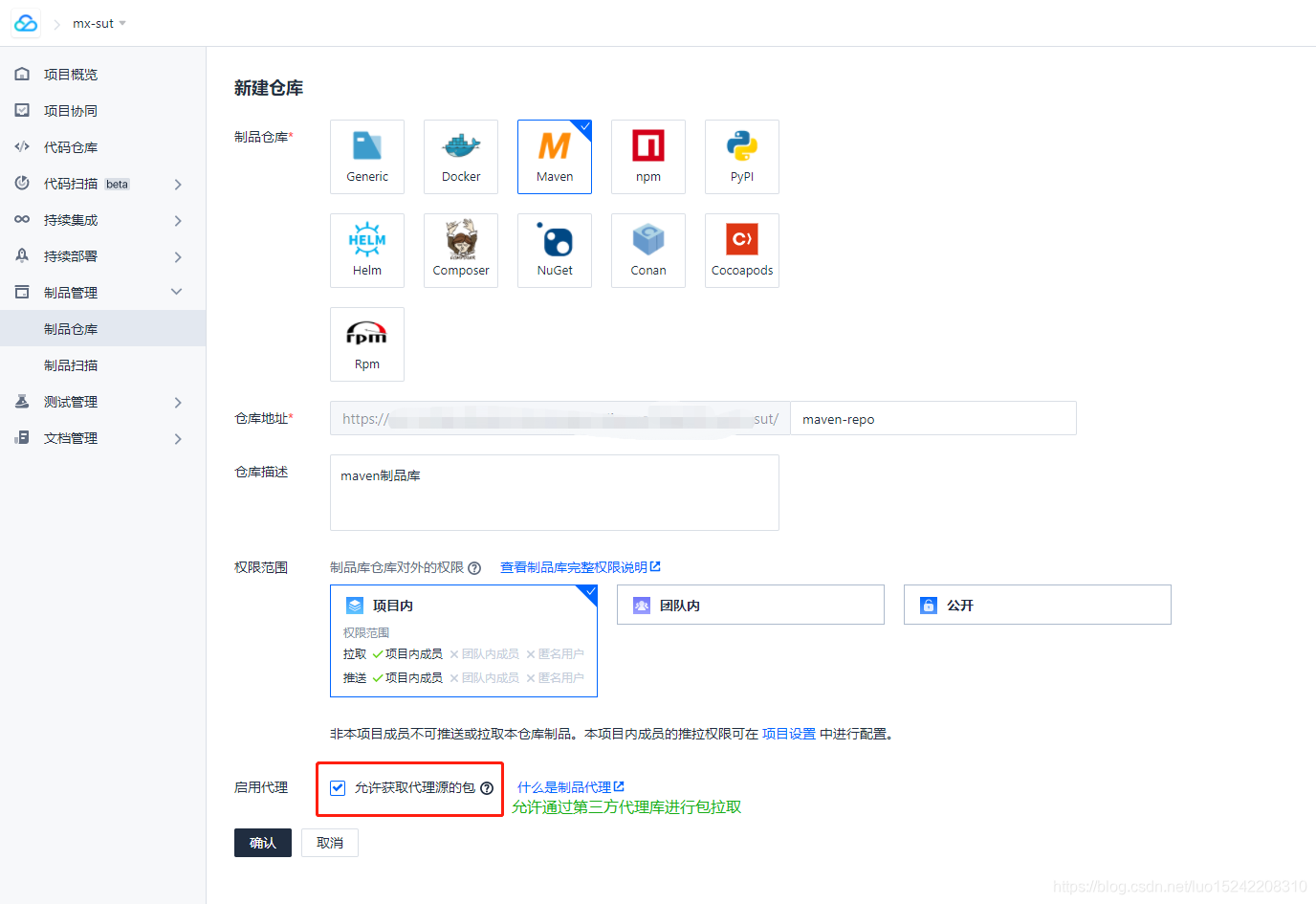Select the Conan repository type
1316x904 pixels.
tap(648, 251)
